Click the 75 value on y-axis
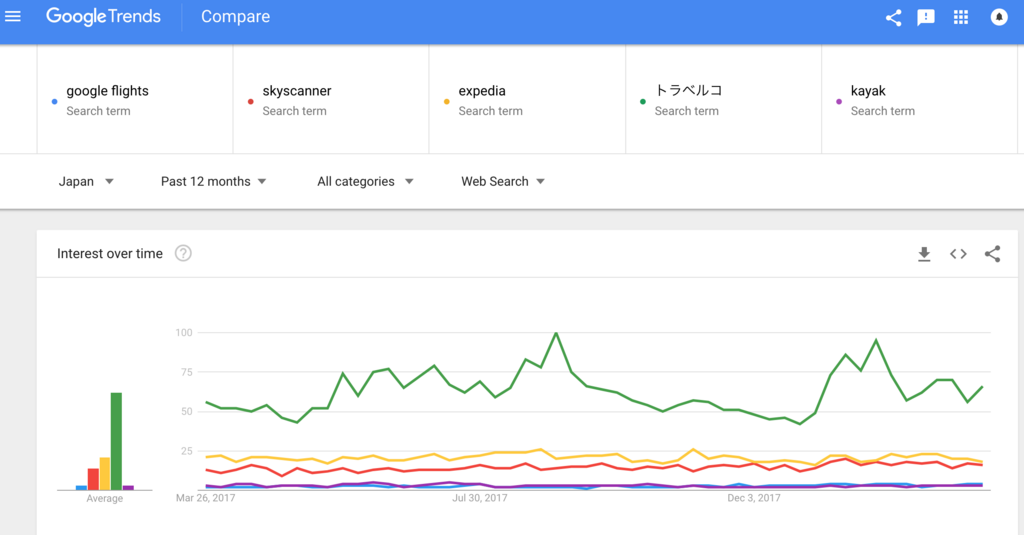Image resolution: width=1024 pixels, height=535 pixels. [x=187, y=372]
